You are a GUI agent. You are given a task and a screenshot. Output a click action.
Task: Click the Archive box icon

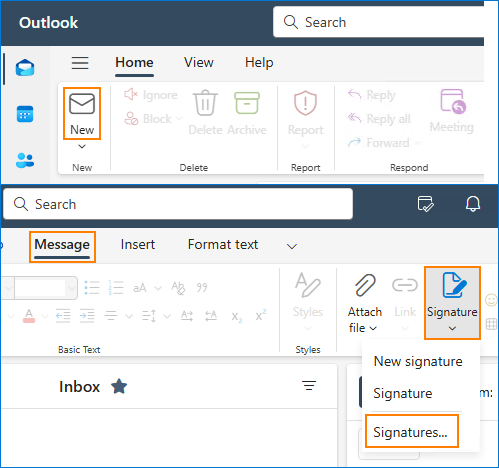[x=247, y=103]
